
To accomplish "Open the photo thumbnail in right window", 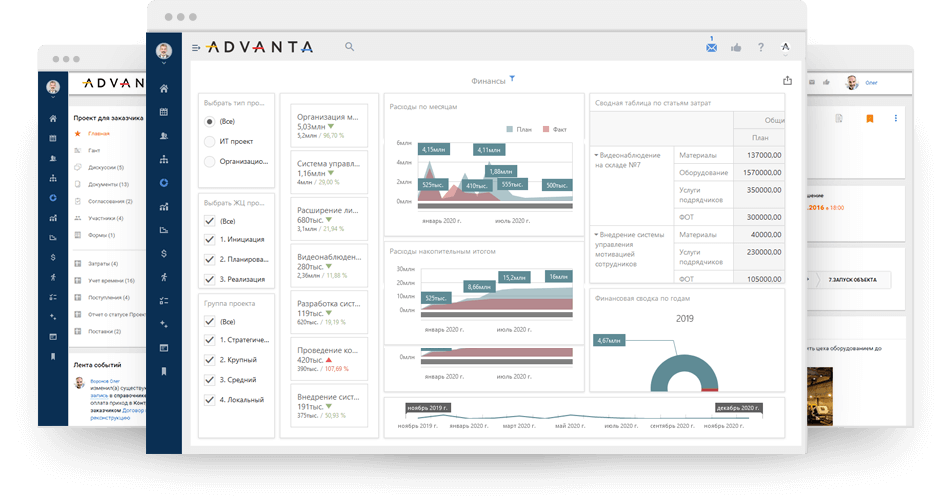I will click(820, 395).
